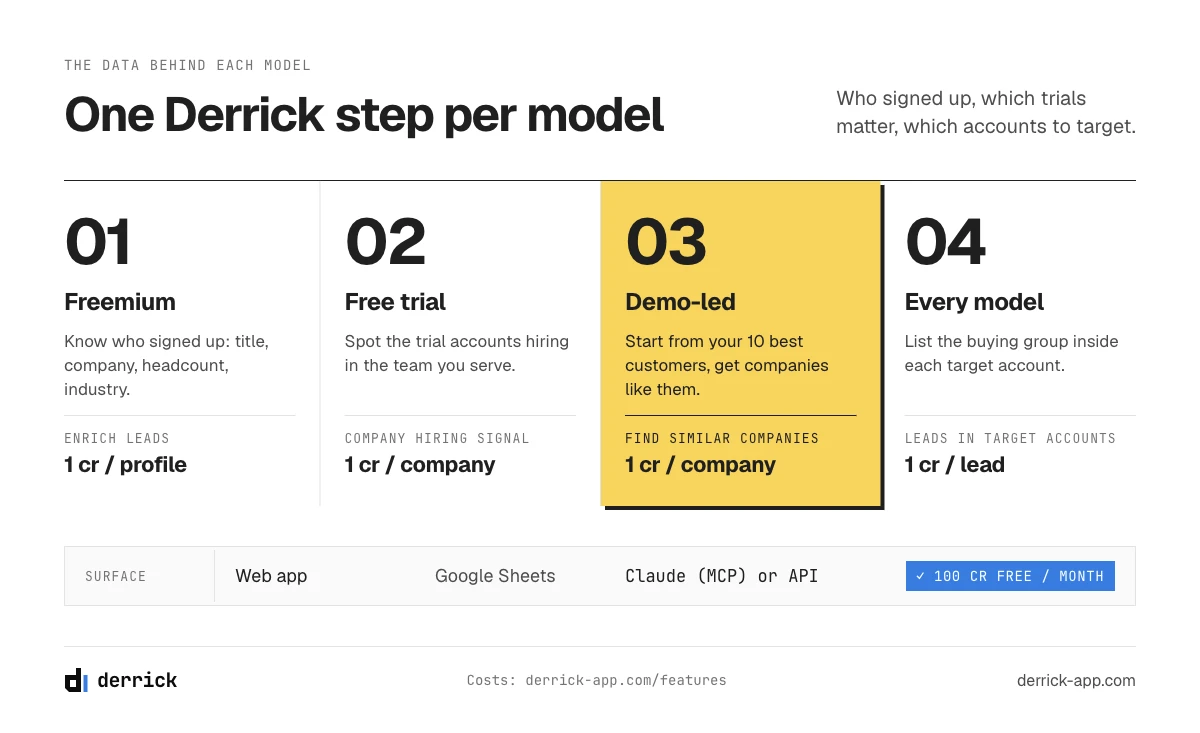
Task: Click the derrick brand name text
Action: click(x=137, y=680)
